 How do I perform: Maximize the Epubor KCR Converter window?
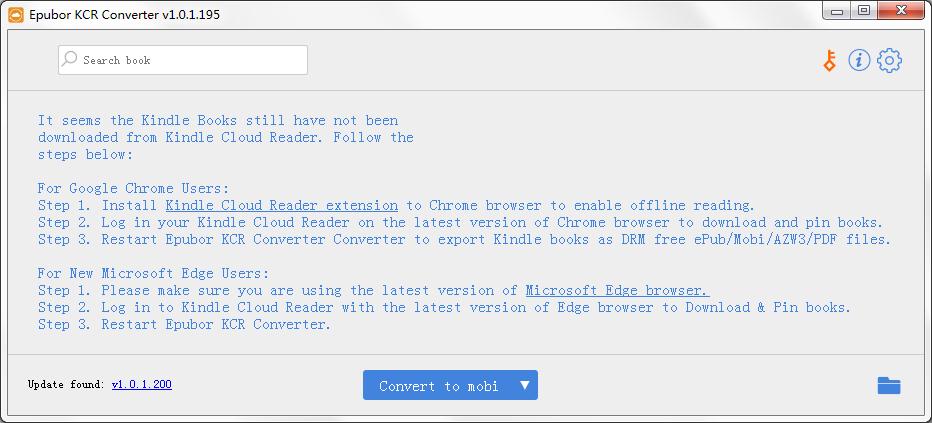[864, 11]
